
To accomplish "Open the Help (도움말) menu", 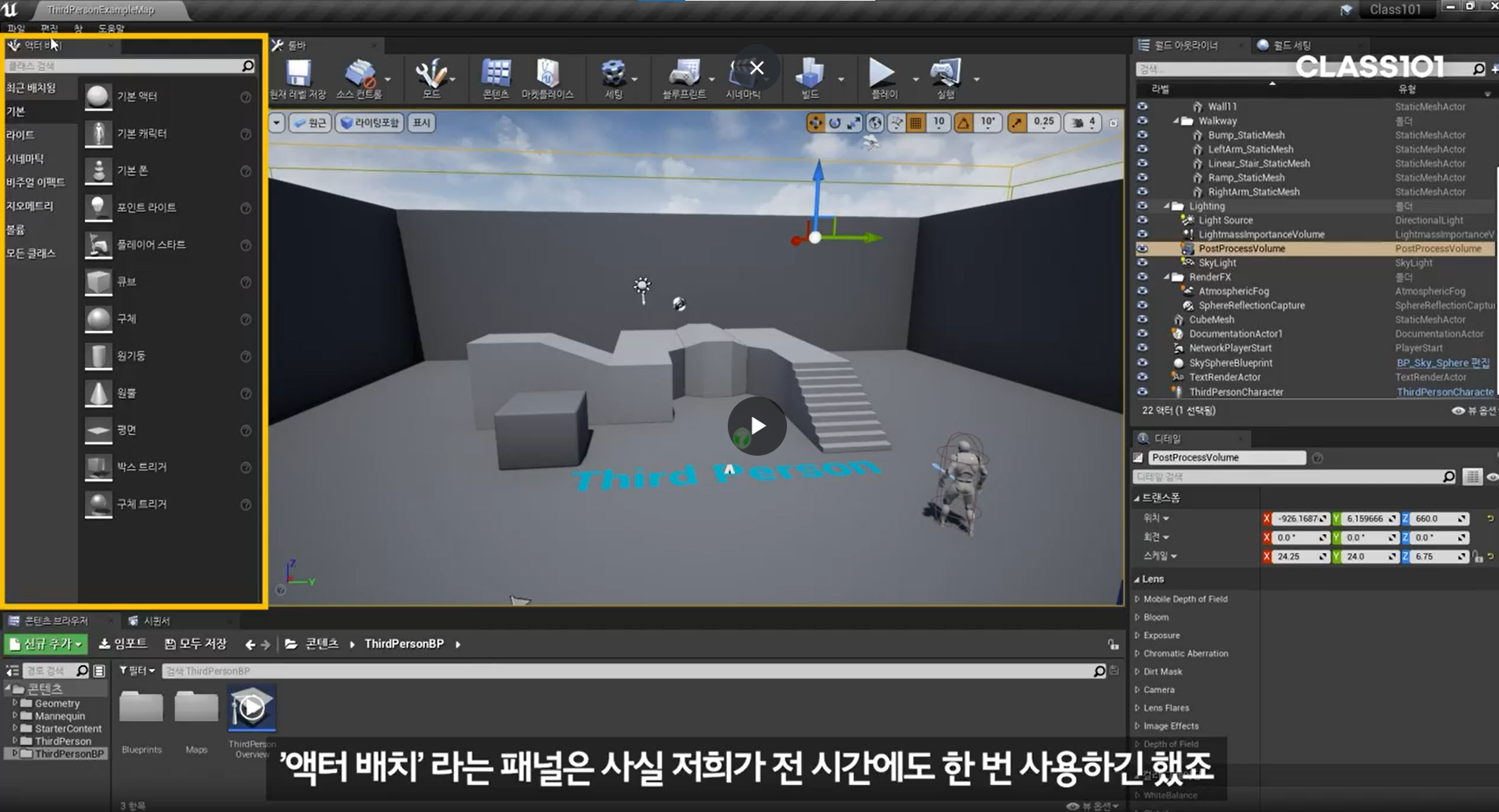I will click(111, 28).
